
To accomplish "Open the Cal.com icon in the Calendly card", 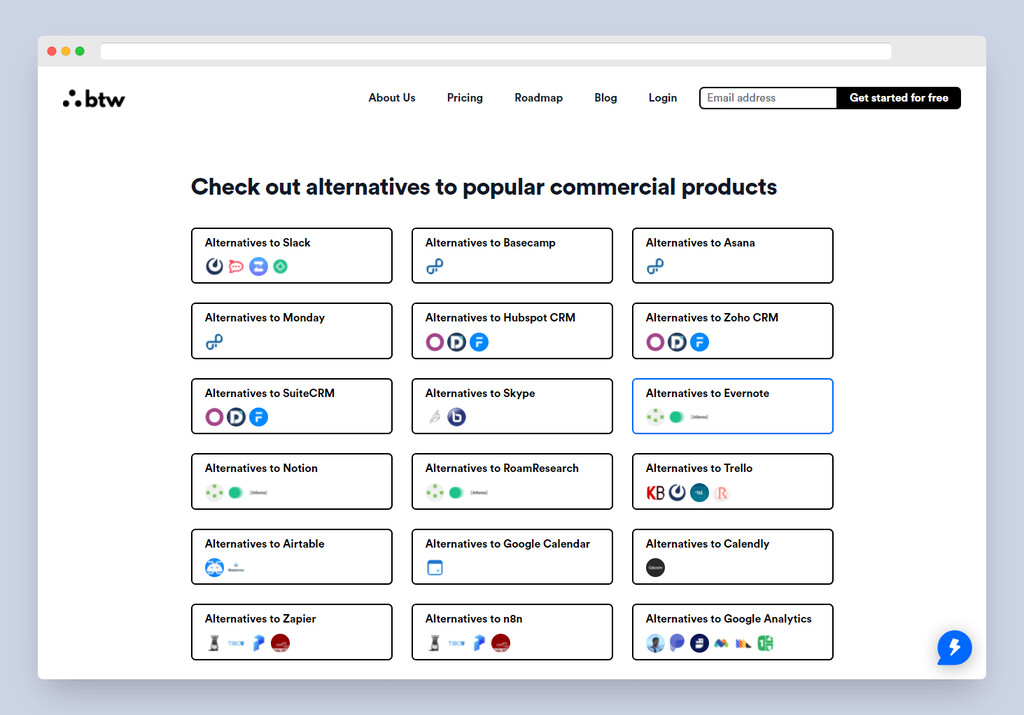I will tap(654, 568).
